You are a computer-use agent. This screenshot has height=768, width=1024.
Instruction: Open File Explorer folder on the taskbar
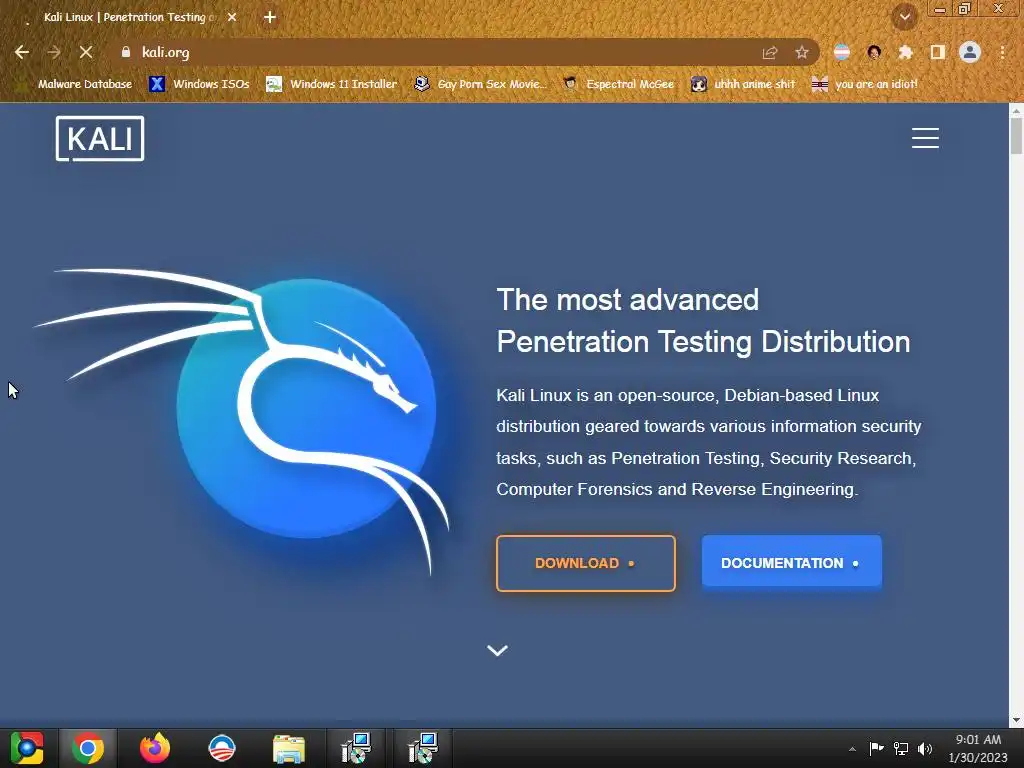[289, 749]
